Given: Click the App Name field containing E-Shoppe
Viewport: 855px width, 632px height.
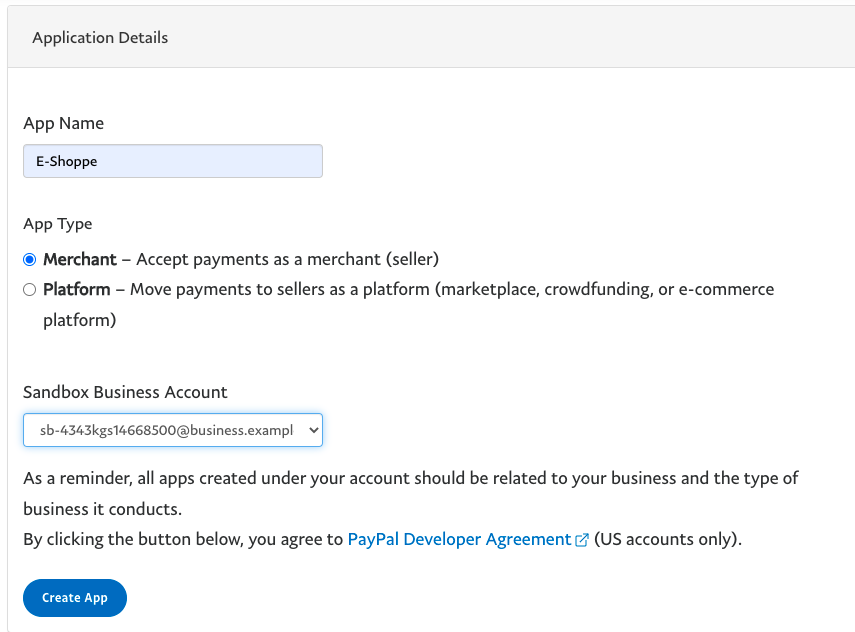Looking at the screenshot, I should pos(173,161).
